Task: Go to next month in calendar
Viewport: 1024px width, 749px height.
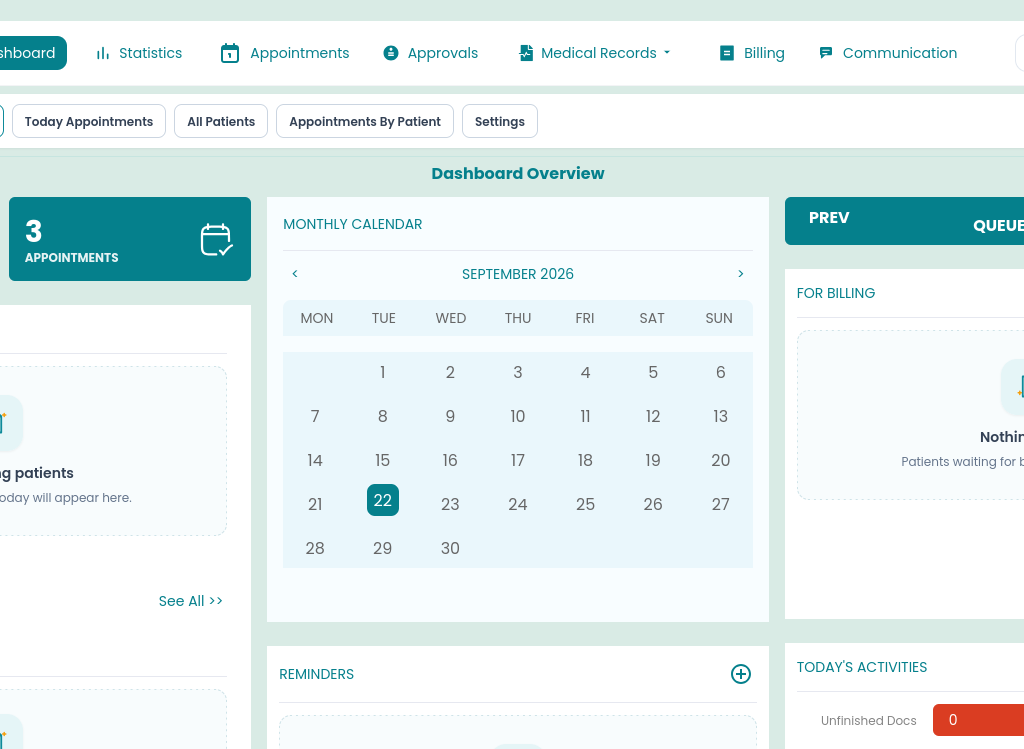Action: point(741,274)
